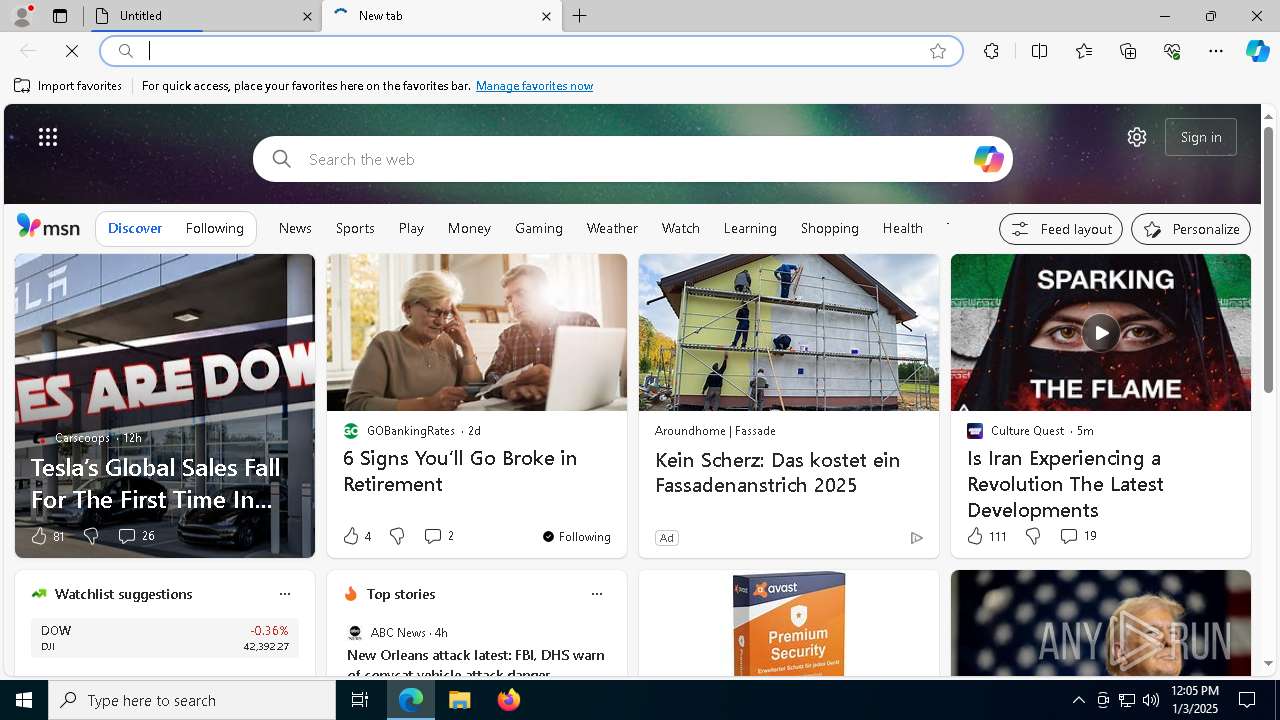The image size is (1280, 720).
Task: Dislike the Iran Revolution article
Action: (x=1033, y=536)
